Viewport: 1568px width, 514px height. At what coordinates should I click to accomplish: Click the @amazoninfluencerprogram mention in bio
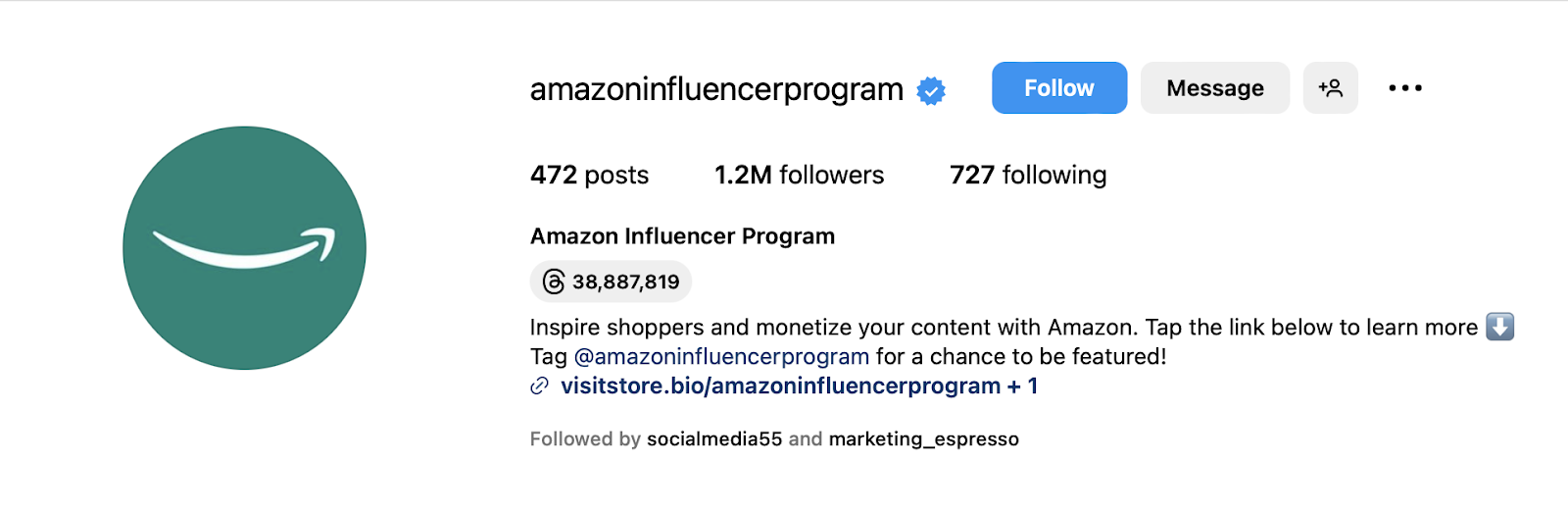click(721, 356)
